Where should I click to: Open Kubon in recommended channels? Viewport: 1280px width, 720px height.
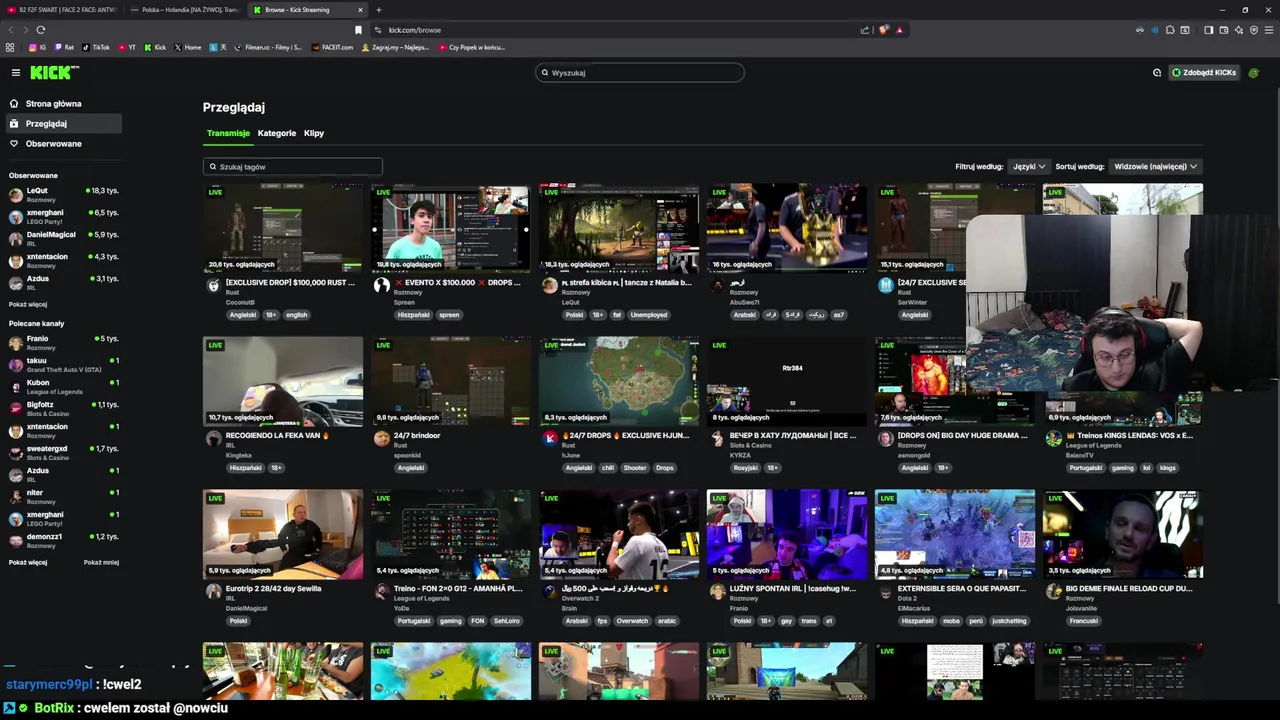pos(64,386)
